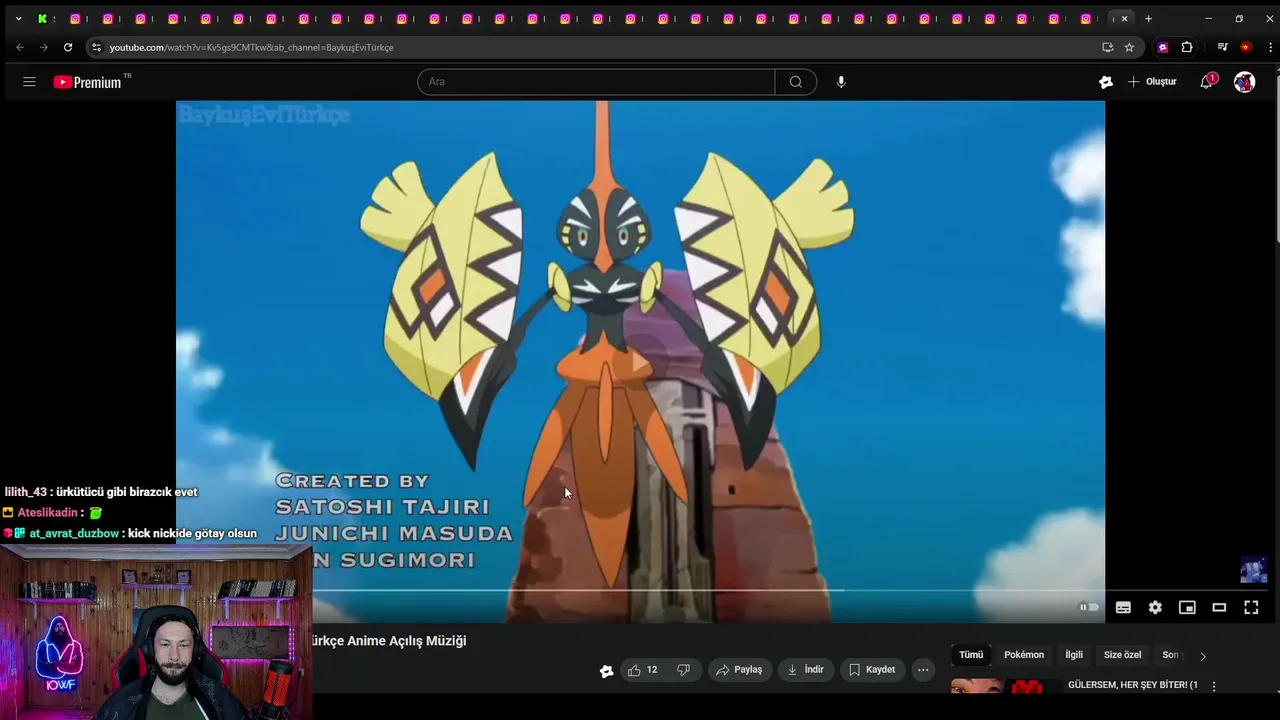The image size is (1280, 720).
Task: Reload the YouTube page
Action: 68,47
